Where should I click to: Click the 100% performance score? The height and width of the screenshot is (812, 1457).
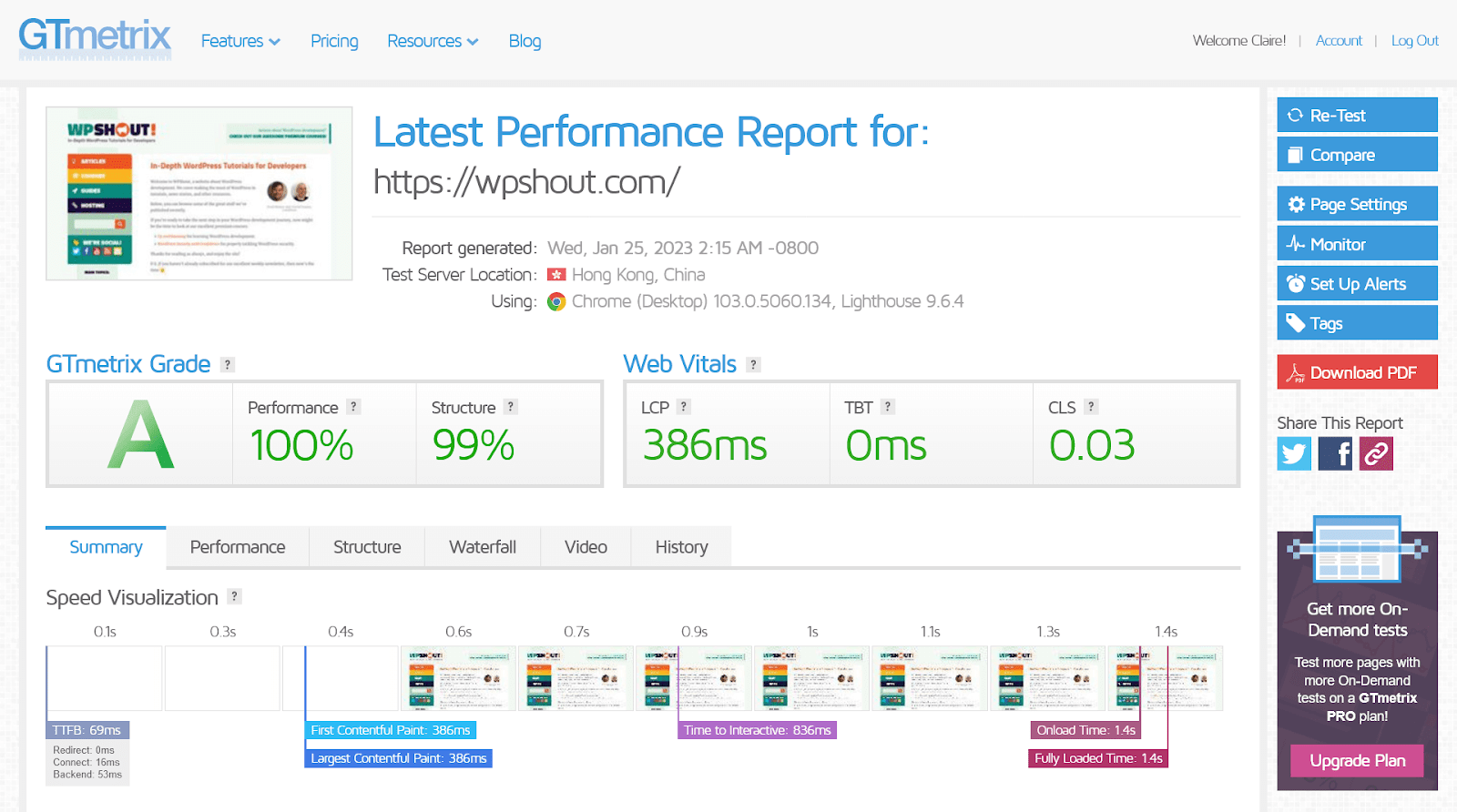[x=301, y=445]
